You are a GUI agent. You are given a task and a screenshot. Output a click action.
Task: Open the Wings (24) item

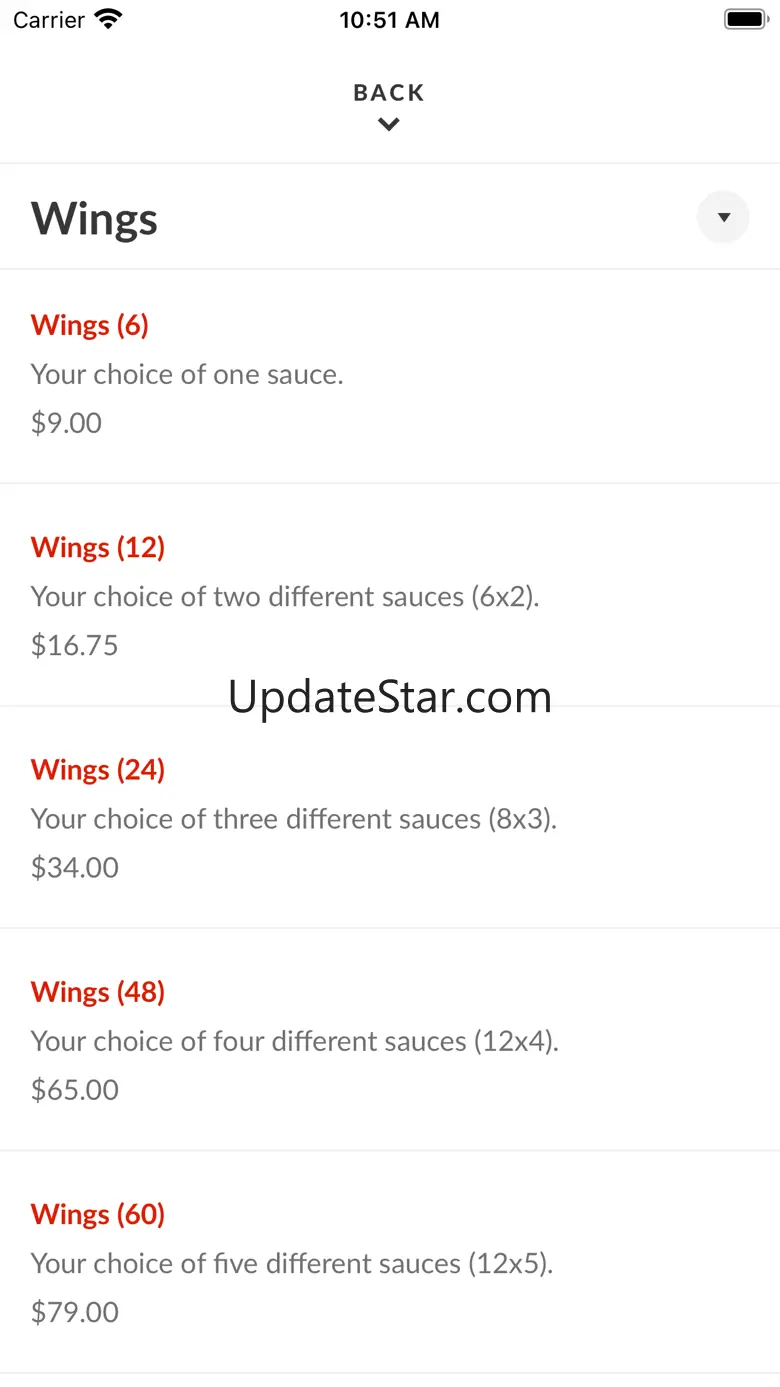(x=98, y=769)
